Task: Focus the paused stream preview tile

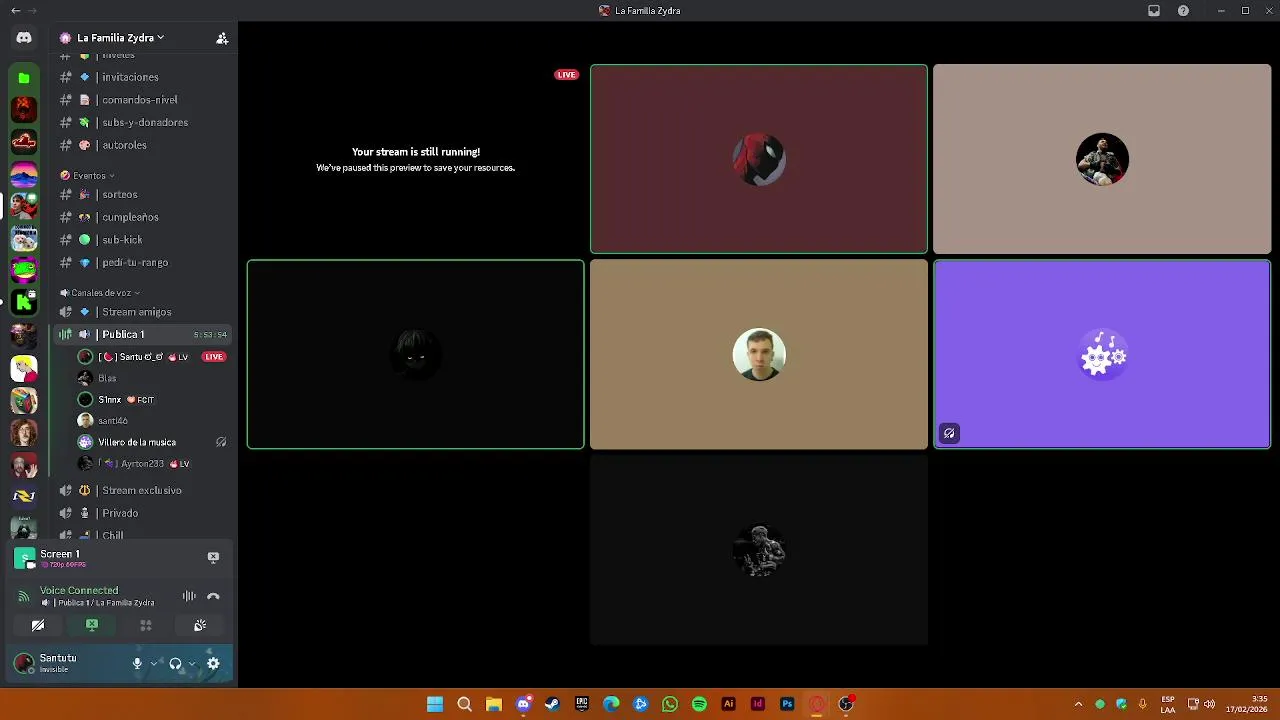Action: [x=416, y=159]
